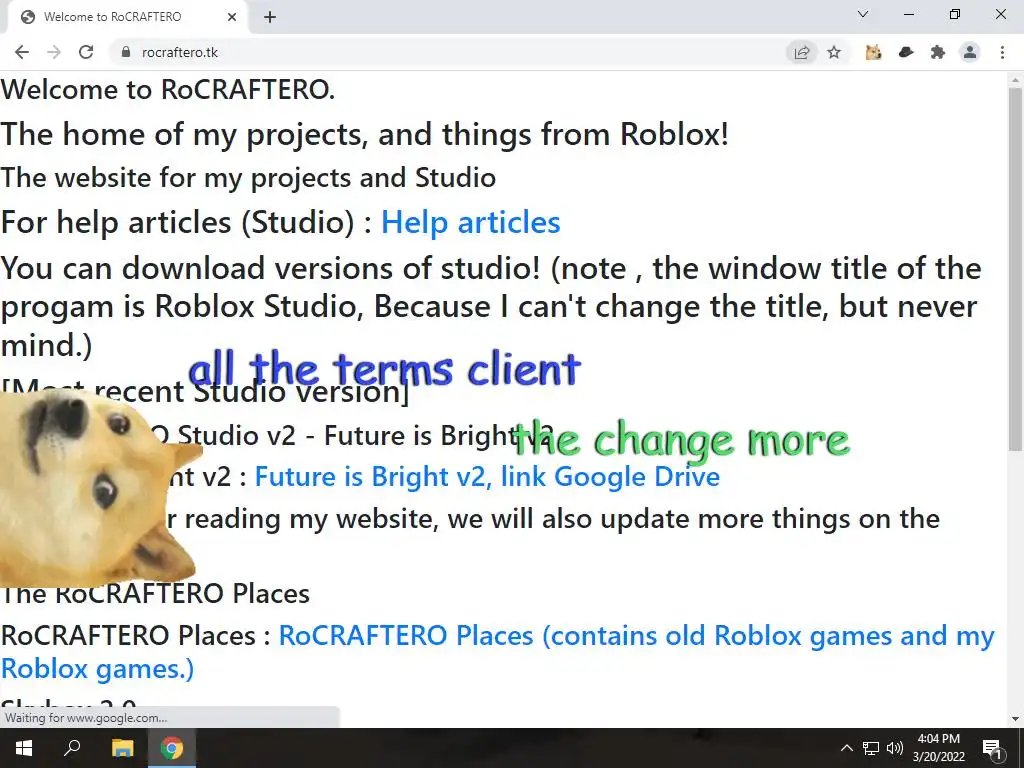Click the 'Welcome to RoCRAFTERO.' heading
This screenshot has height=768, width=1024.
coord(168,89)
